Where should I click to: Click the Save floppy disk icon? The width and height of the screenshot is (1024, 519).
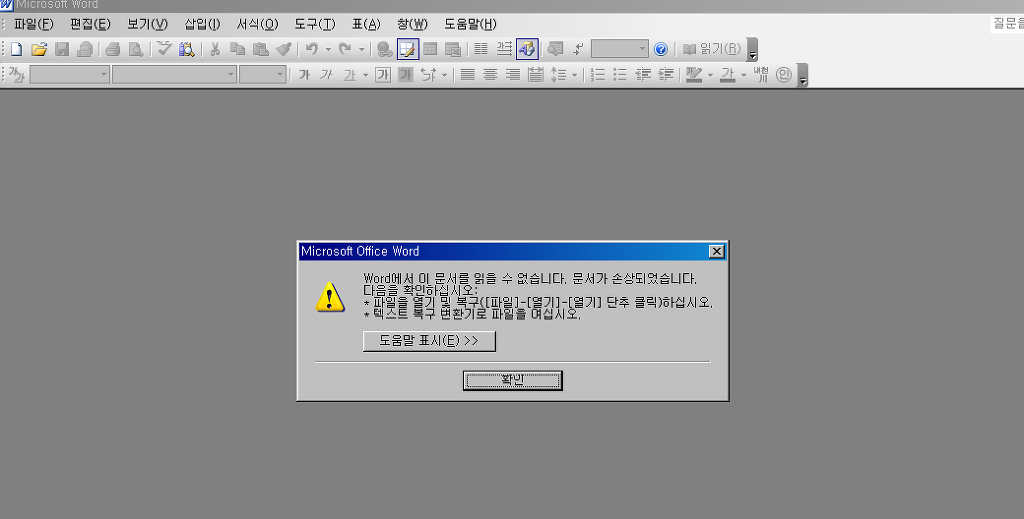(x=62, y=49)
